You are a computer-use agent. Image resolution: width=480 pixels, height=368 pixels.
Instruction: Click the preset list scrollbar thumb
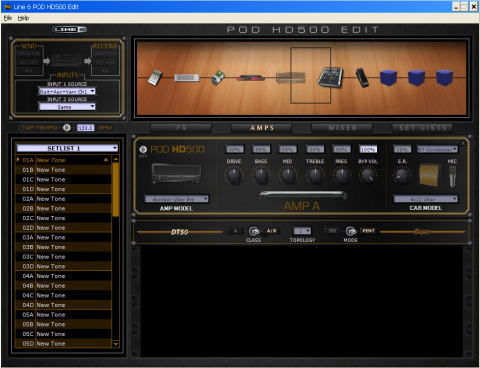tap(116, 190)
